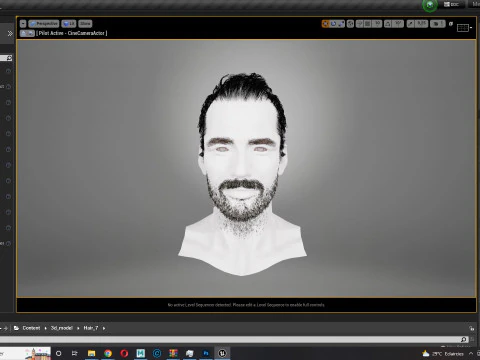Viewport: 480px width, 360px height.
Task: Open the grid snap size 10 dropdown
Action: tap(377, 24)
